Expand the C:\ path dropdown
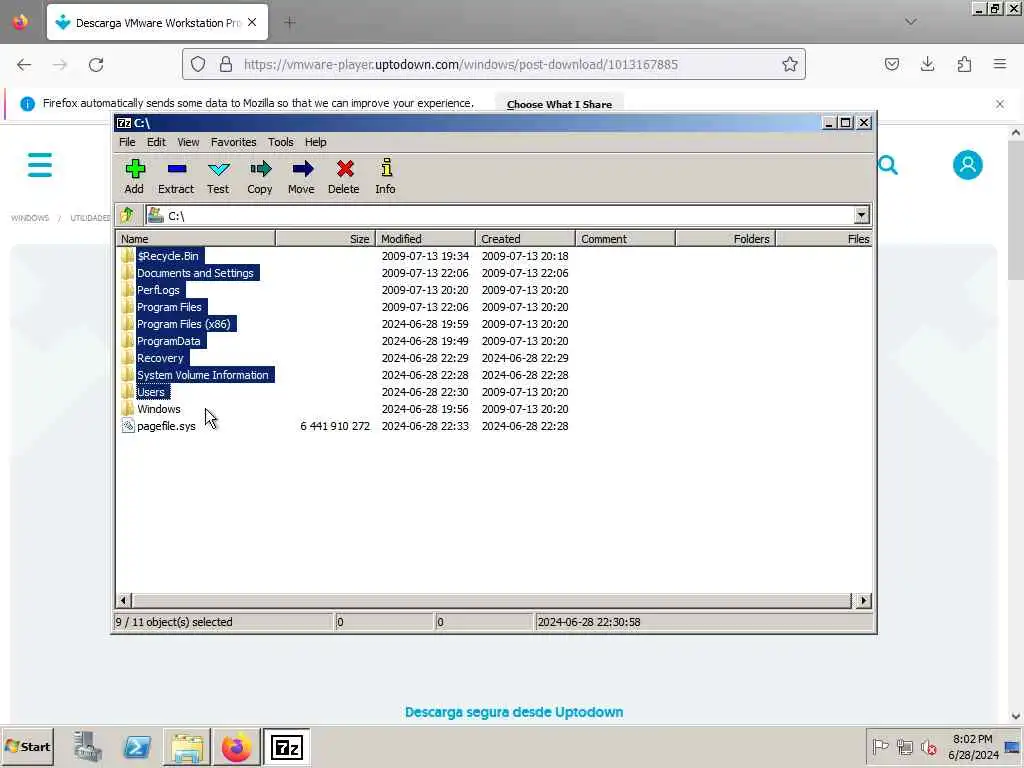 pyautogui.click(x=861, y=215)
